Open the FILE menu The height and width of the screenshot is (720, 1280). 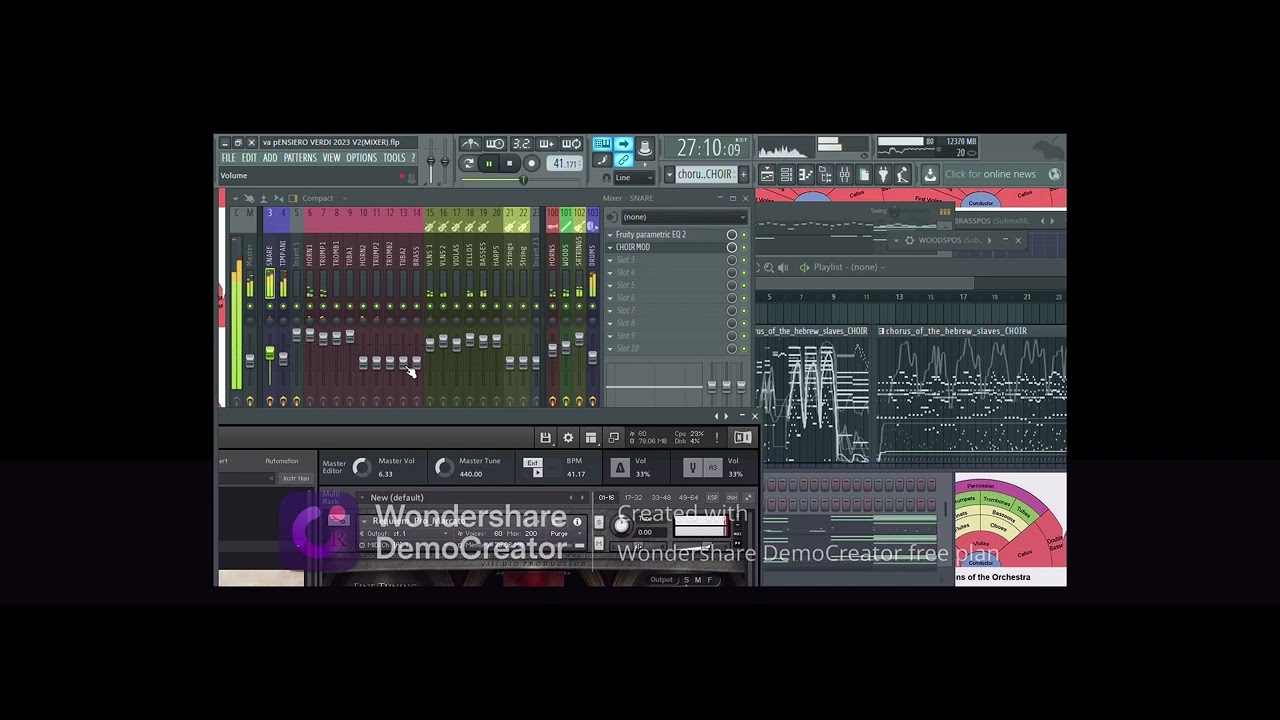coord(228,158)
